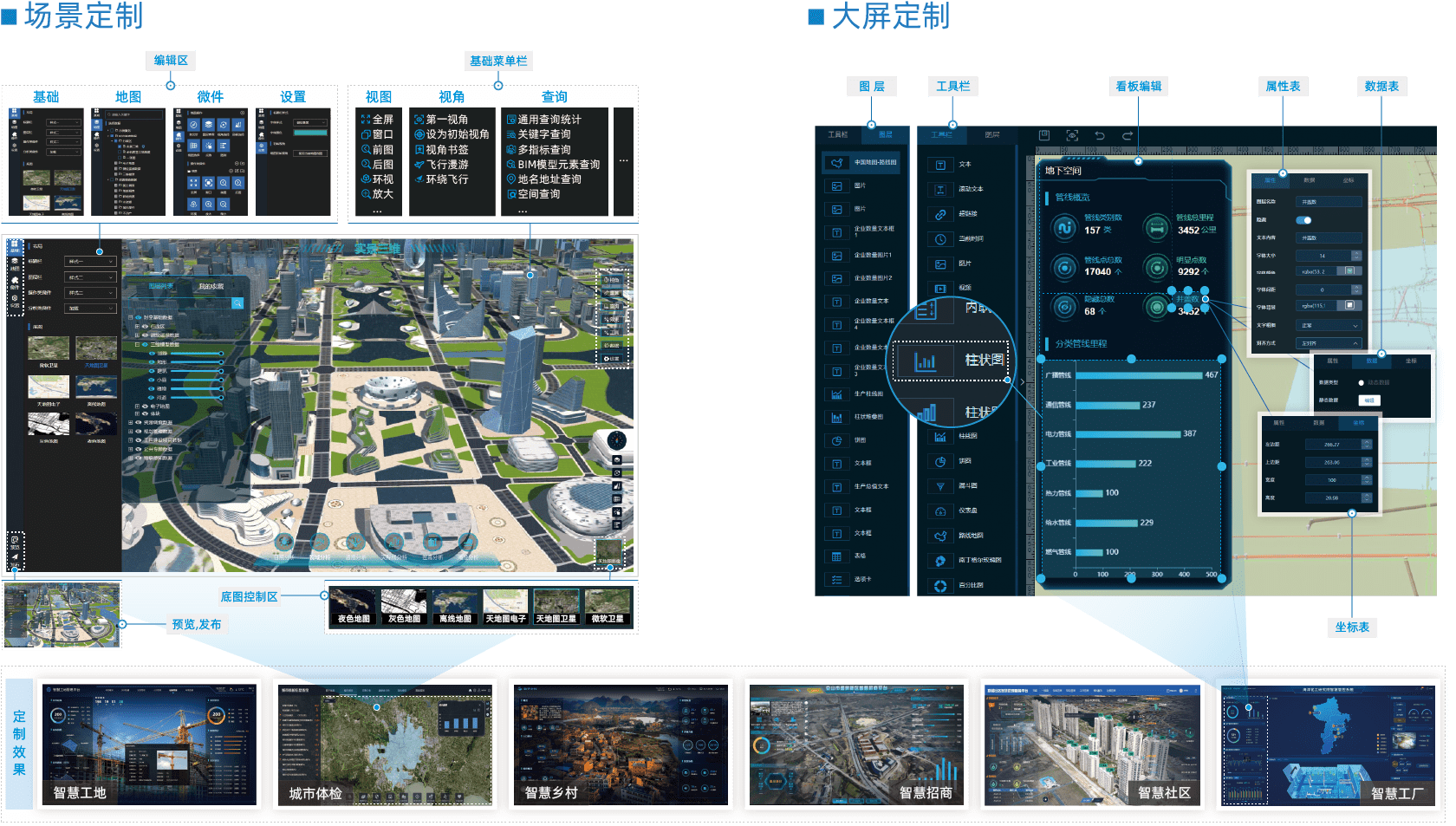Click BIM模型元素查询 in the 查询 menu
Viewport: 1456px width, 826px height.
pyautogui.click(x=553, y=164)
